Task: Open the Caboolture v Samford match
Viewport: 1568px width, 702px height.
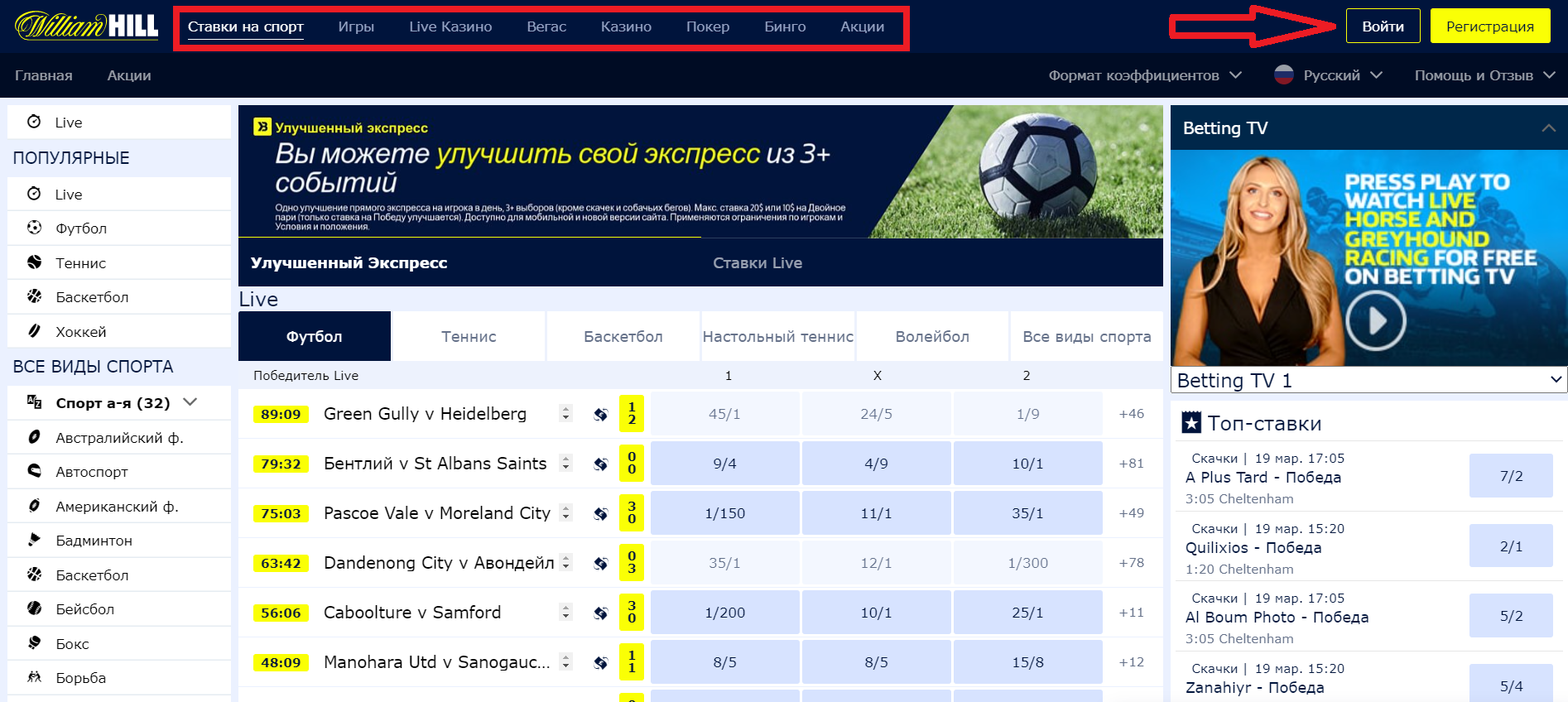Action: click(x=412, y=613)
